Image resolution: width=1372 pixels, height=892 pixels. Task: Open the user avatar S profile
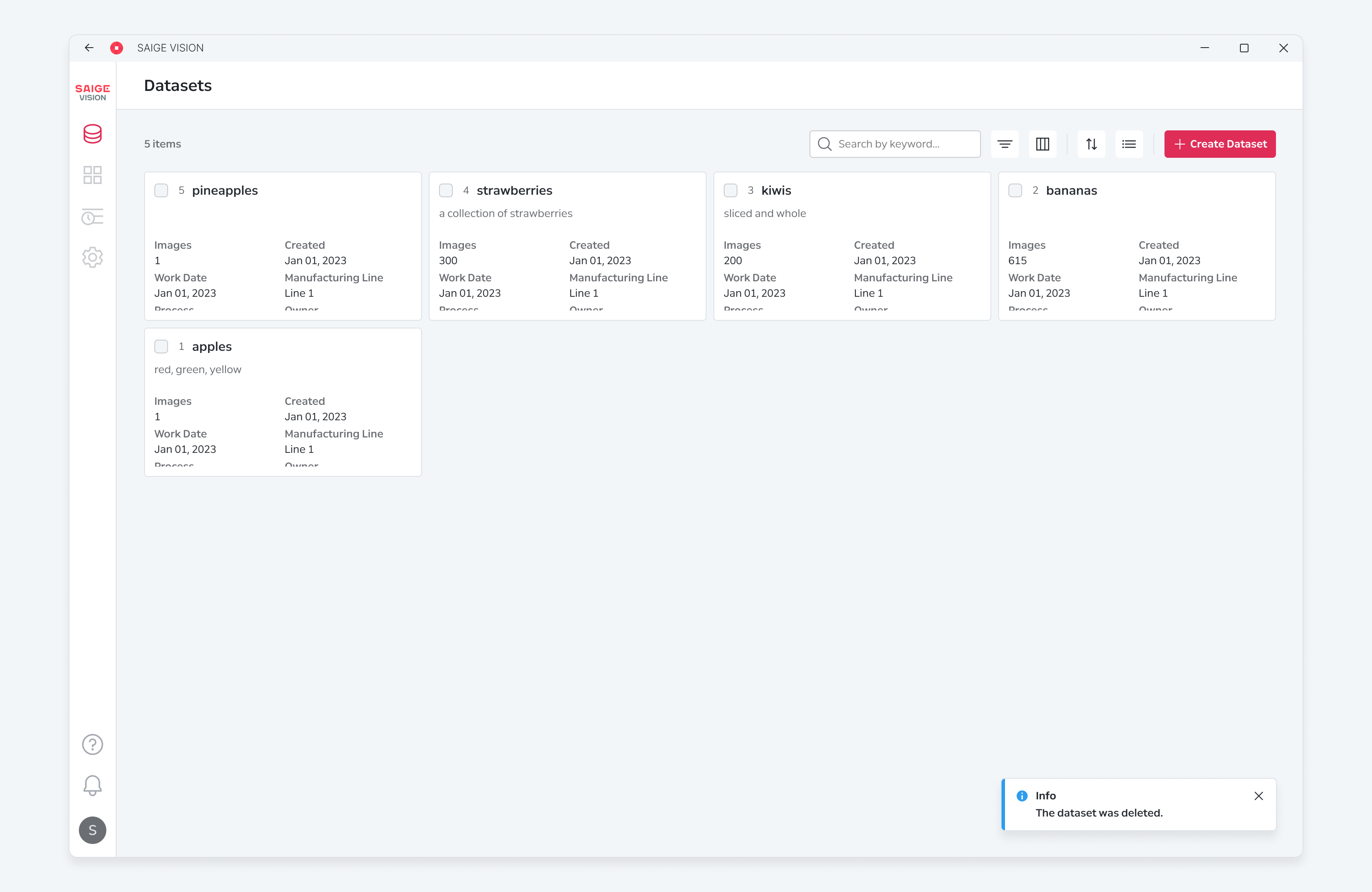(x=92, y=830)
